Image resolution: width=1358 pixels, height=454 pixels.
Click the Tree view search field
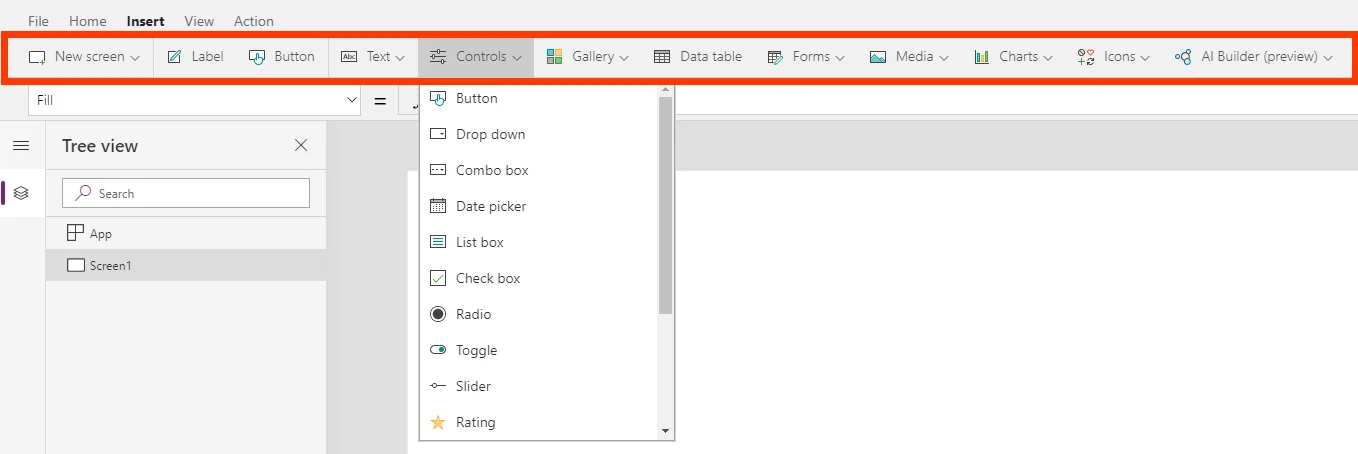point(186,193)
